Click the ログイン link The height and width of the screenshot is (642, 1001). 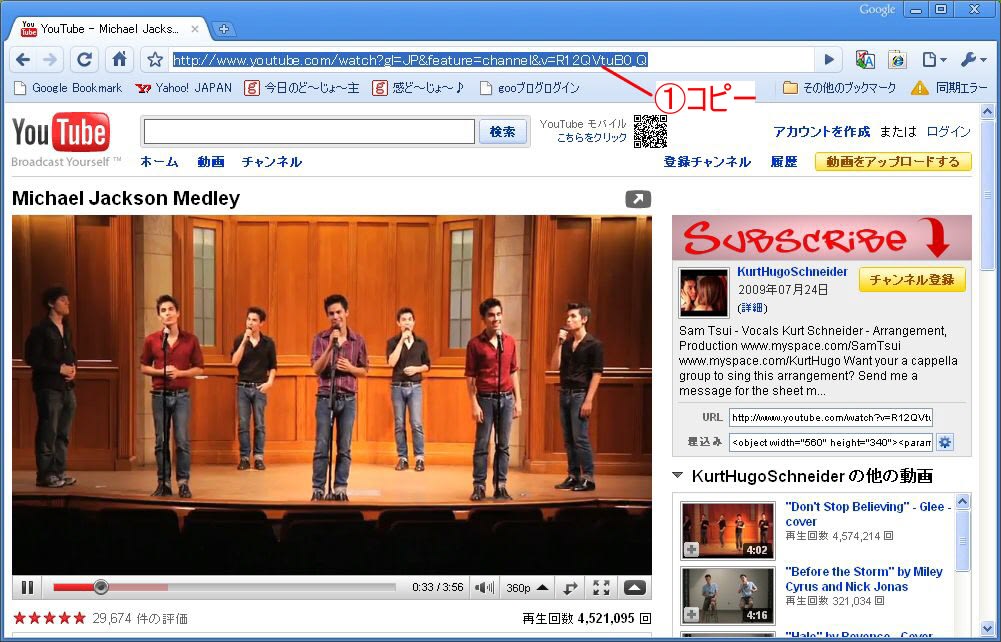point(948,132)
